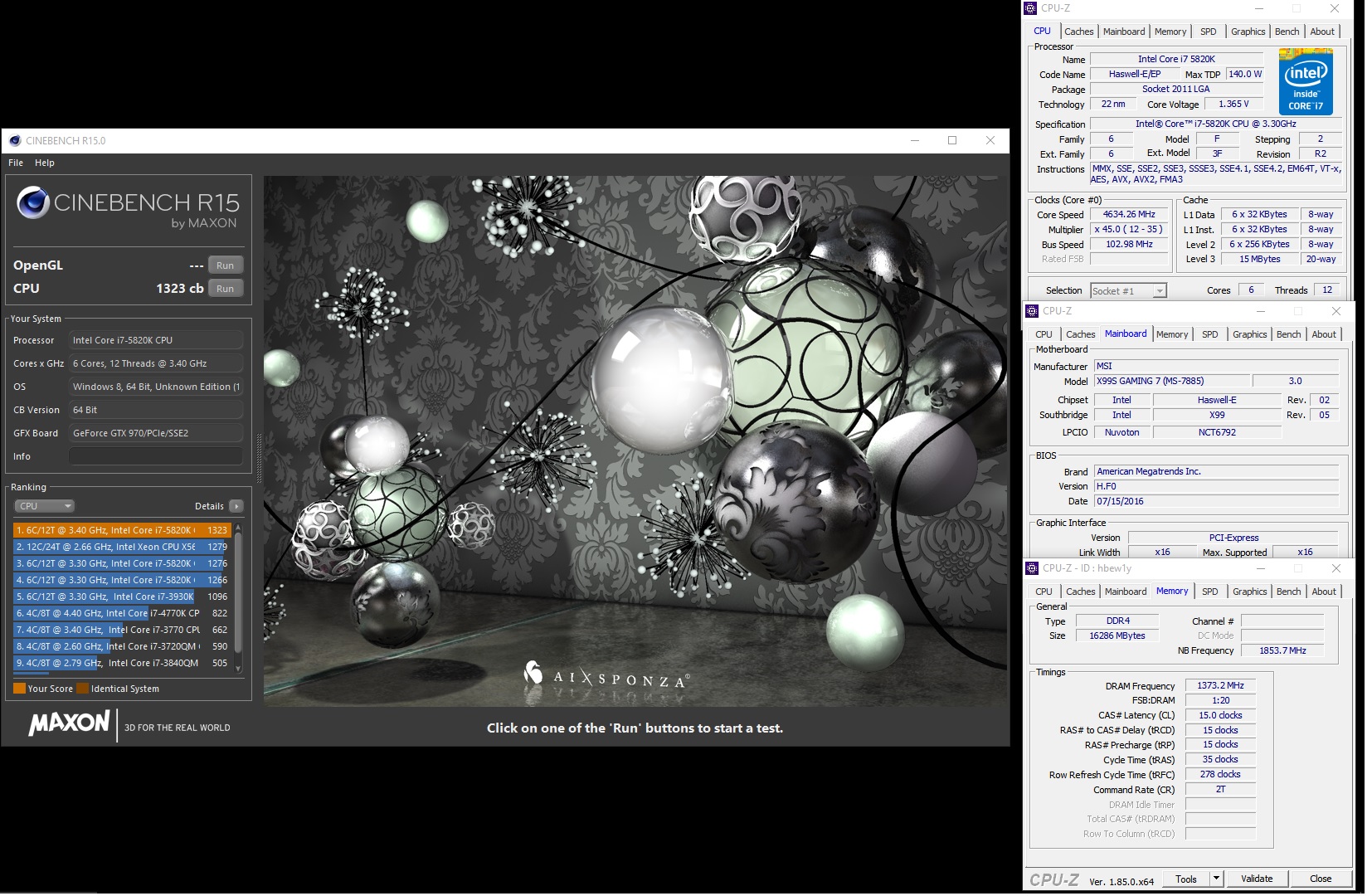The width and height of the screenshot is (1372, 896).
Task: Select top ranking entry with 1323 score
Action: click(x=121, y=530)
